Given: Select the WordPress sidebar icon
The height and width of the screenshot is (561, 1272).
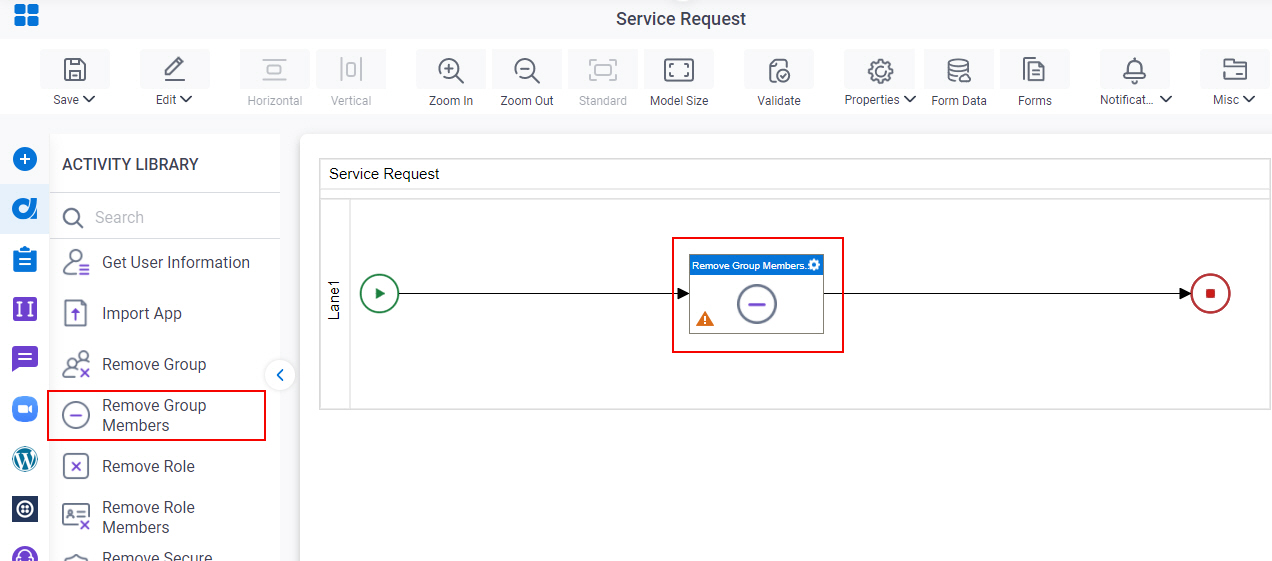Looking at the screenshot, I should 25,459.
